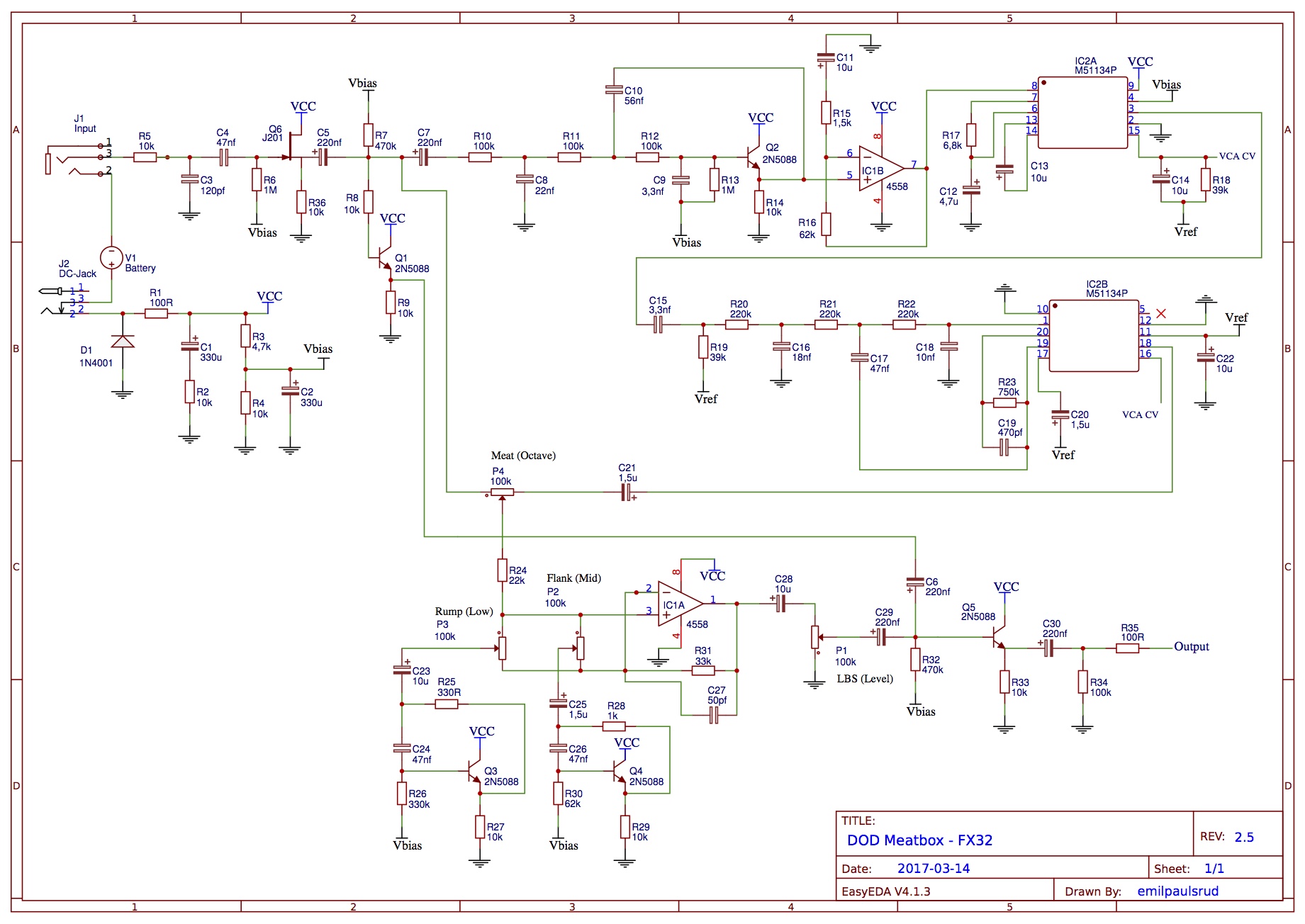The height and width of the screenshot is (924, 1305).
Task: Select the P1 LBS (Level) potentiometer
Action: click(815, 637)
